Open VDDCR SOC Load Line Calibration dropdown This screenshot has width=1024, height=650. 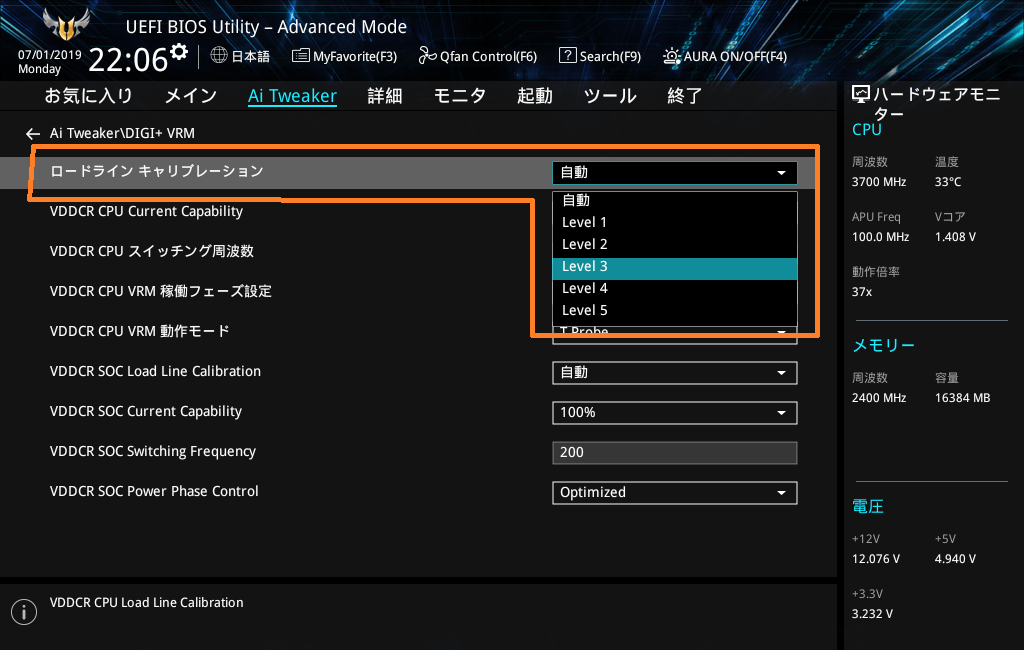pyautogui.click(x=675, y=373)
